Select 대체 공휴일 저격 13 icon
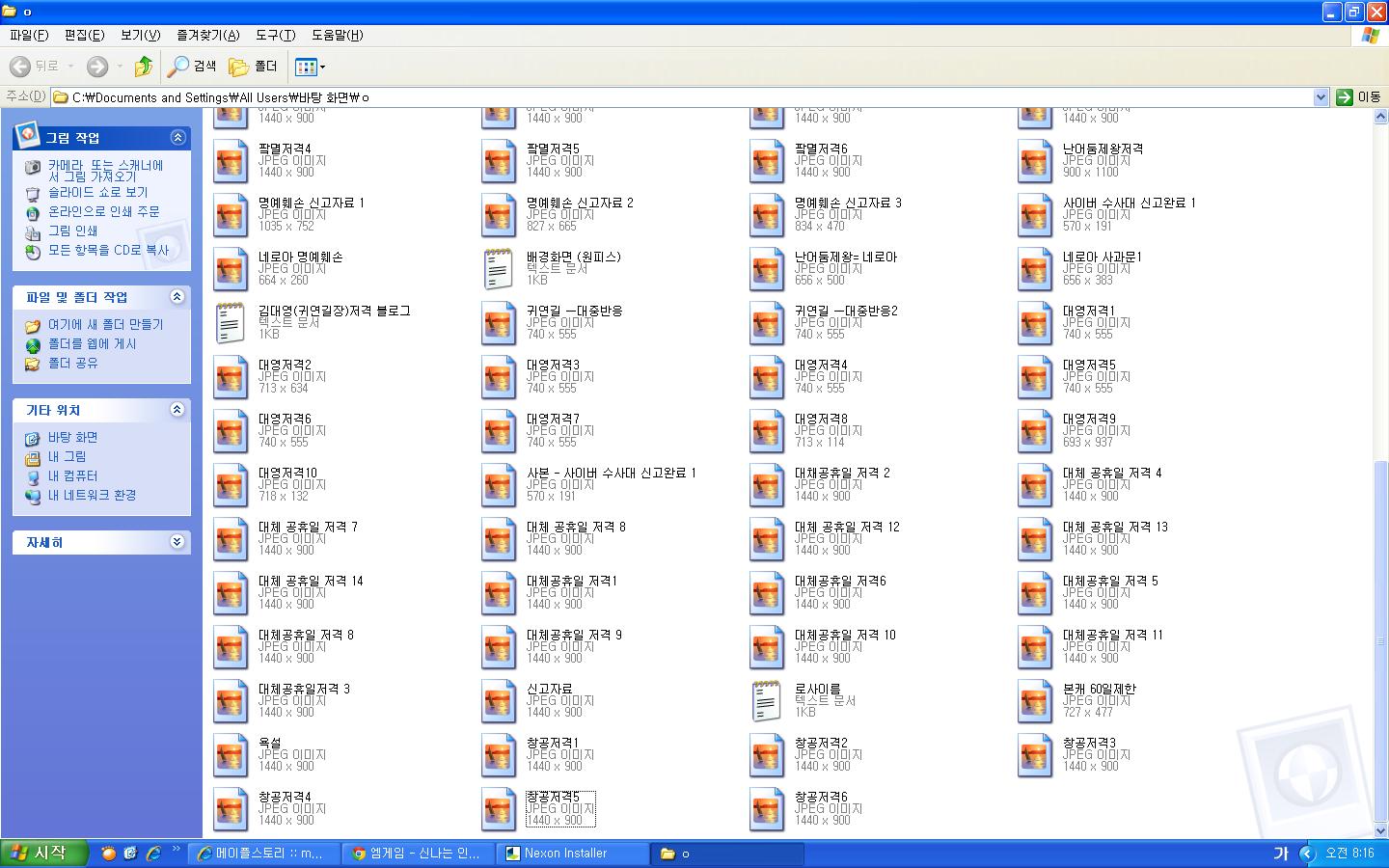 [x=1035, y=539]
